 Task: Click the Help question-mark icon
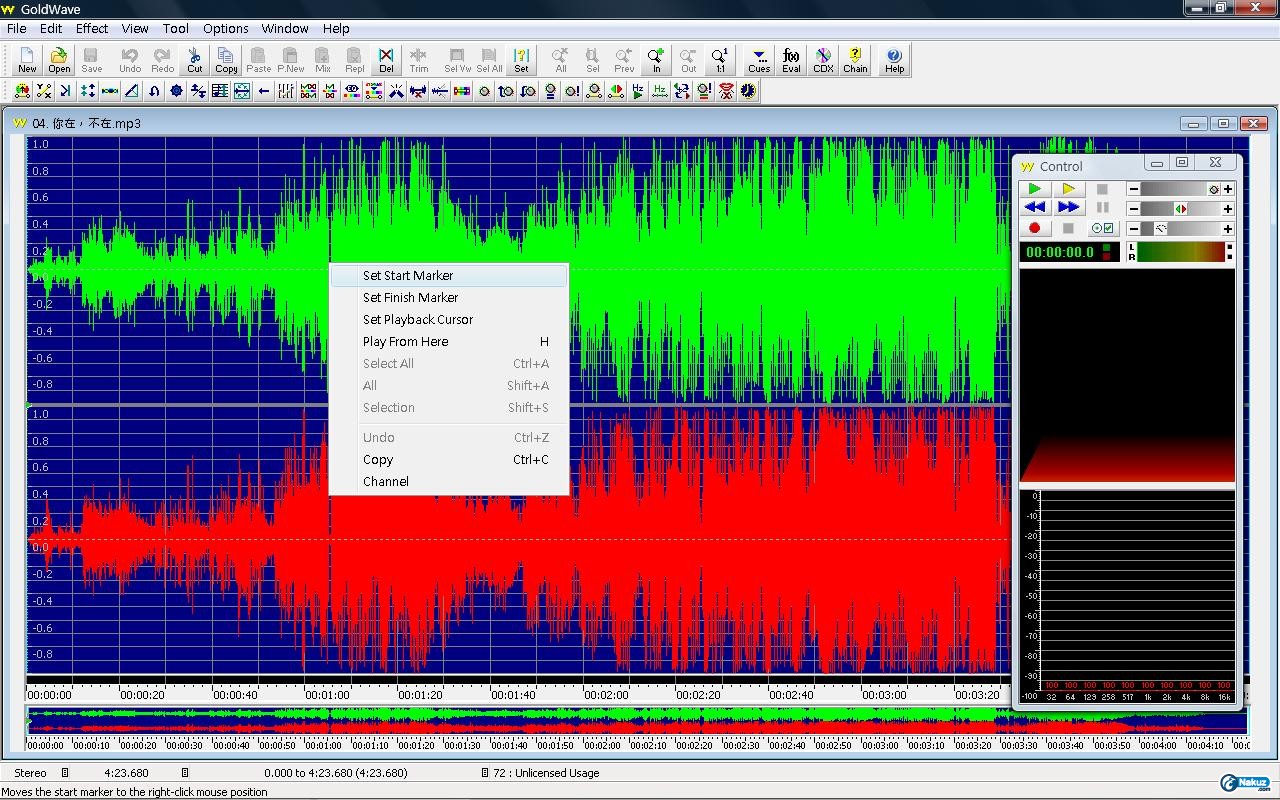[894, 60]
